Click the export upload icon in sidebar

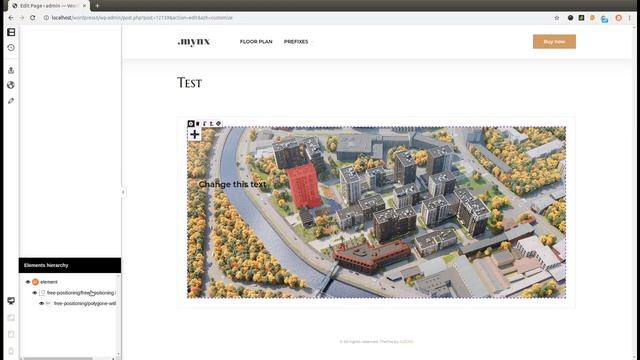(x=11, y=70)
